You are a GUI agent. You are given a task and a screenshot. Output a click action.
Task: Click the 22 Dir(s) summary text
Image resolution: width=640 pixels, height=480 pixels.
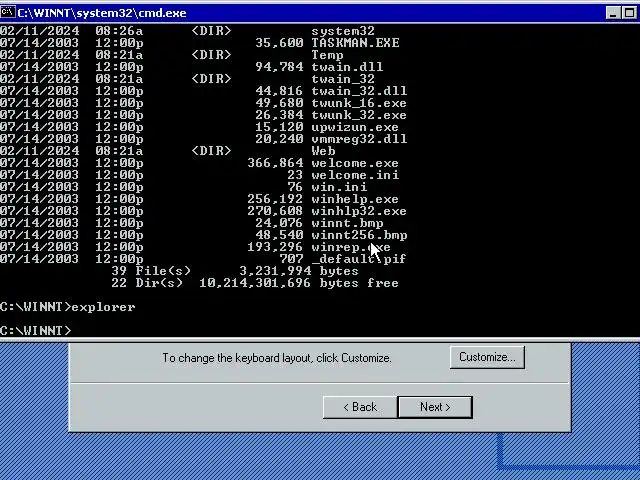147,283
